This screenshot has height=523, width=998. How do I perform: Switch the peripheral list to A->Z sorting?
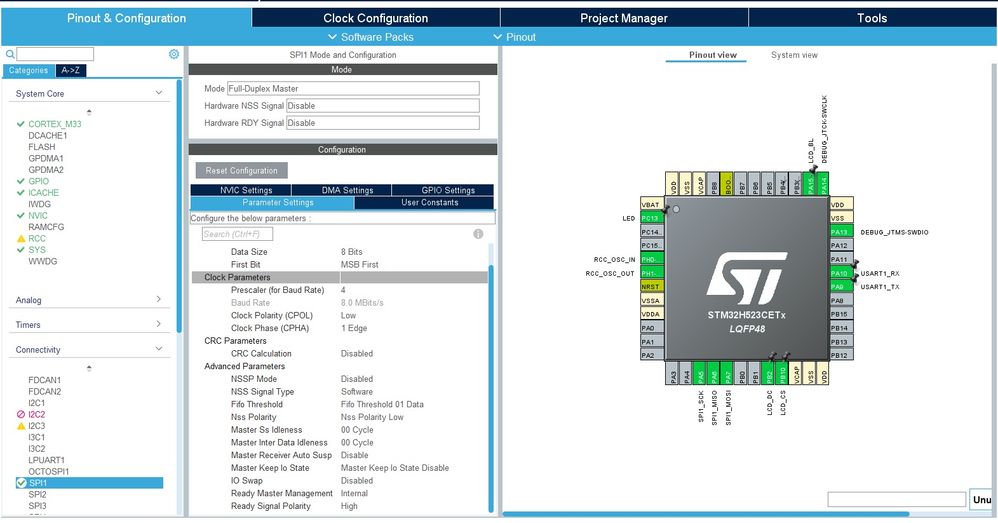point(71,71)
